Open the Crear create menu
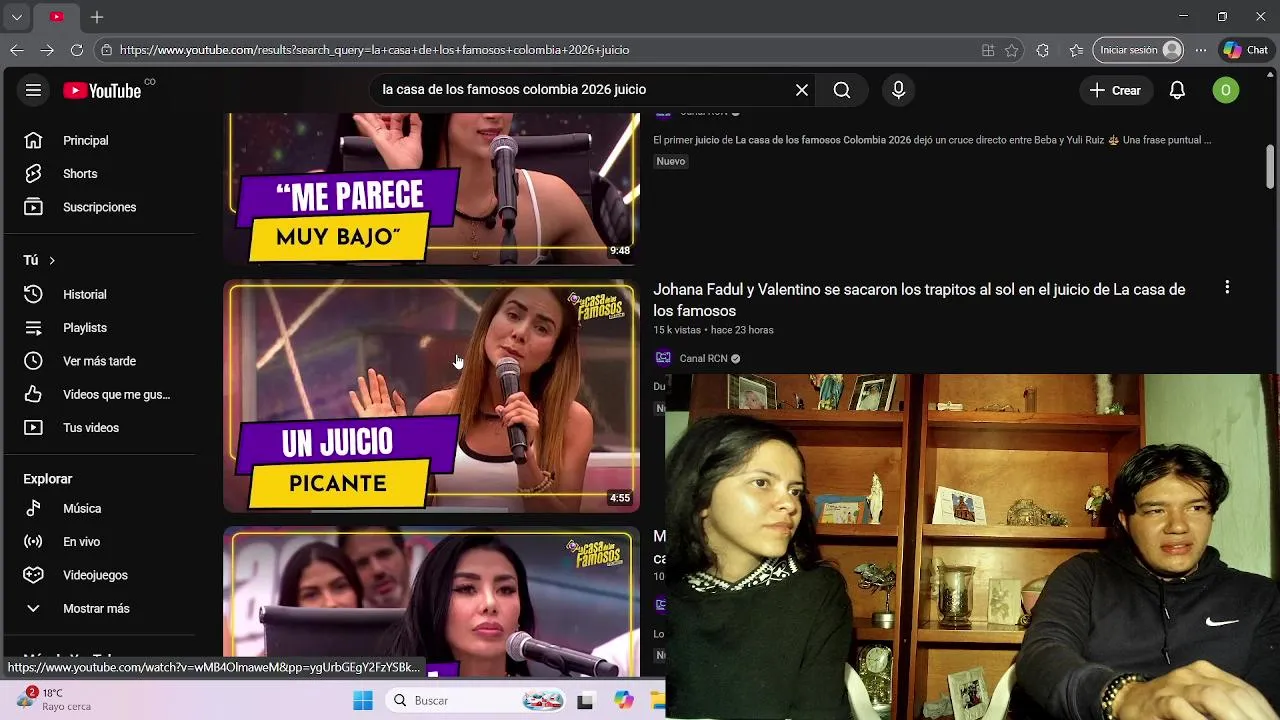 1115,90
